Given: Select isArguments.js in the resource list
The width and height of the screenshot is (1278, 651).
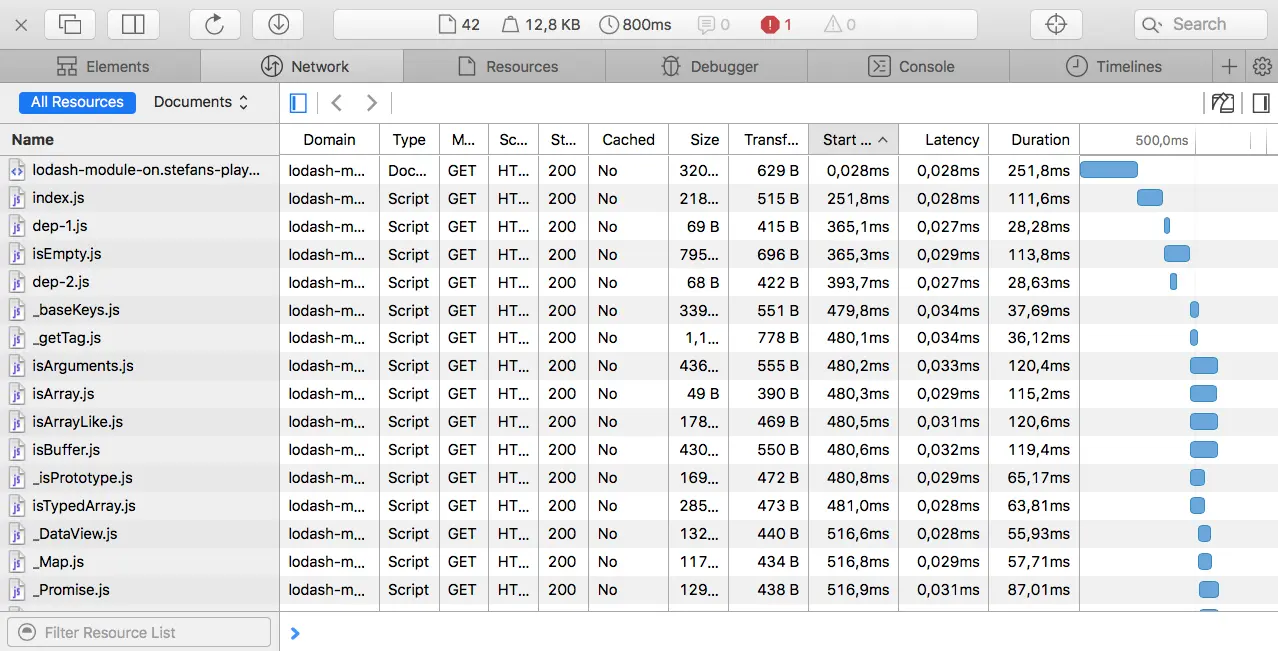Looking at the screenshot, I should pyautogui.click(x=140, y=366).
